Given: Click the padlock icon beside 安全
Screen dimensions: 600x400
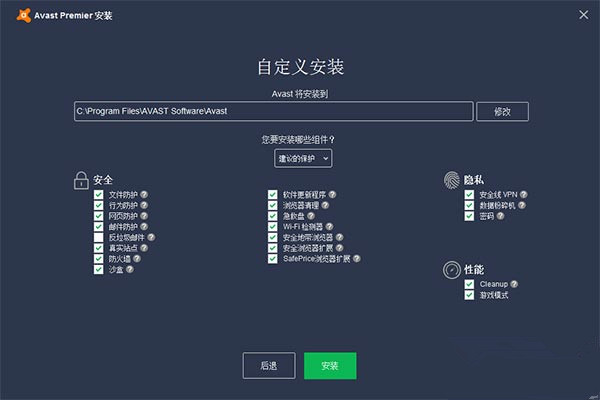Looking at the screenshot, I should coord(81,181).
